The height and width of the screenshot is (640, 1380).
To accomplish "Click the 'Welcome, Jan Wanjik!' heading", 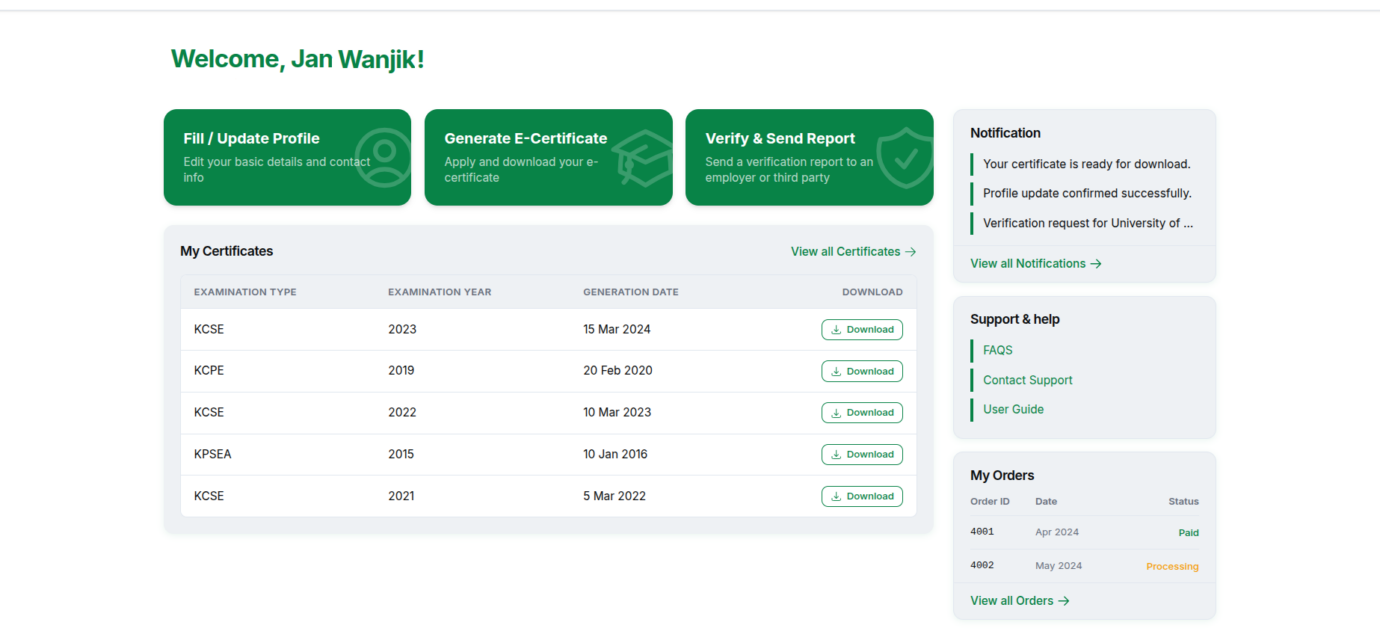I will coord(298,59).
